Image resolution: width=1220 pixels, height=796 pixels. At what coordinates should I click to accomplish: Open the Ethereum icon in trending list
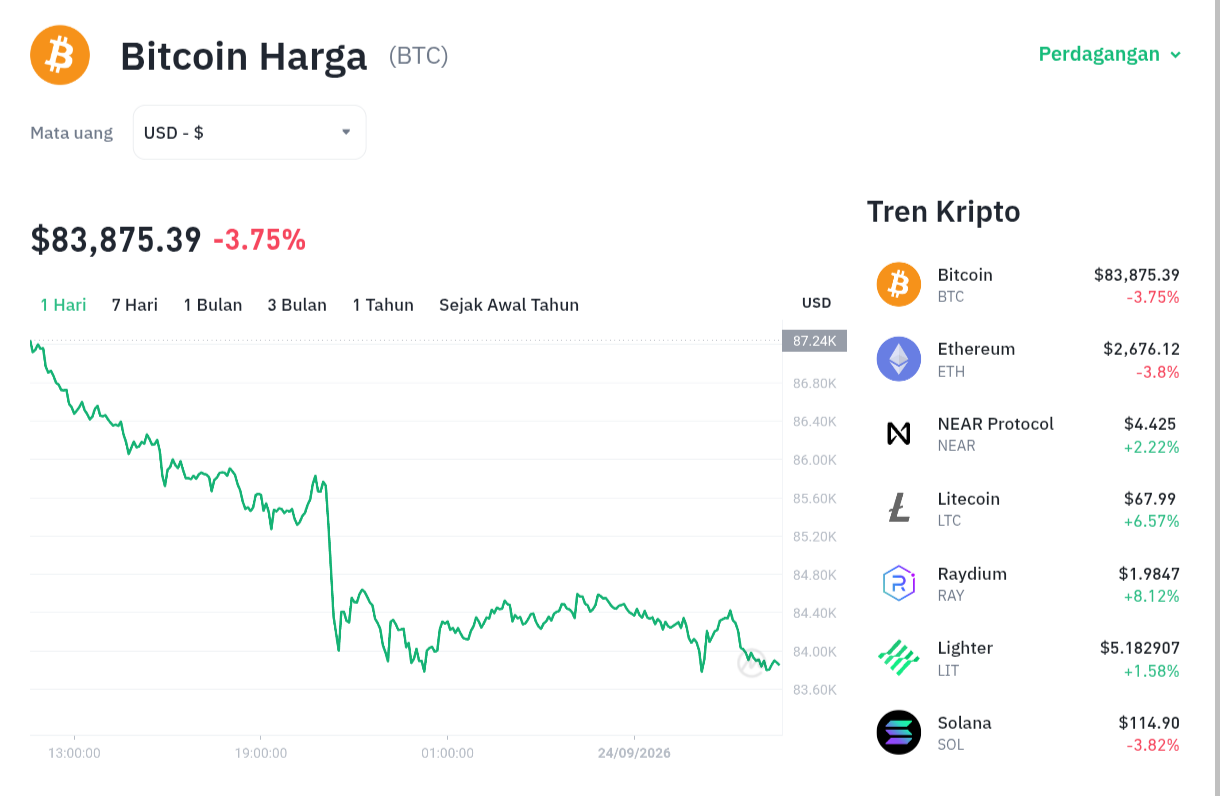(899, 359)
